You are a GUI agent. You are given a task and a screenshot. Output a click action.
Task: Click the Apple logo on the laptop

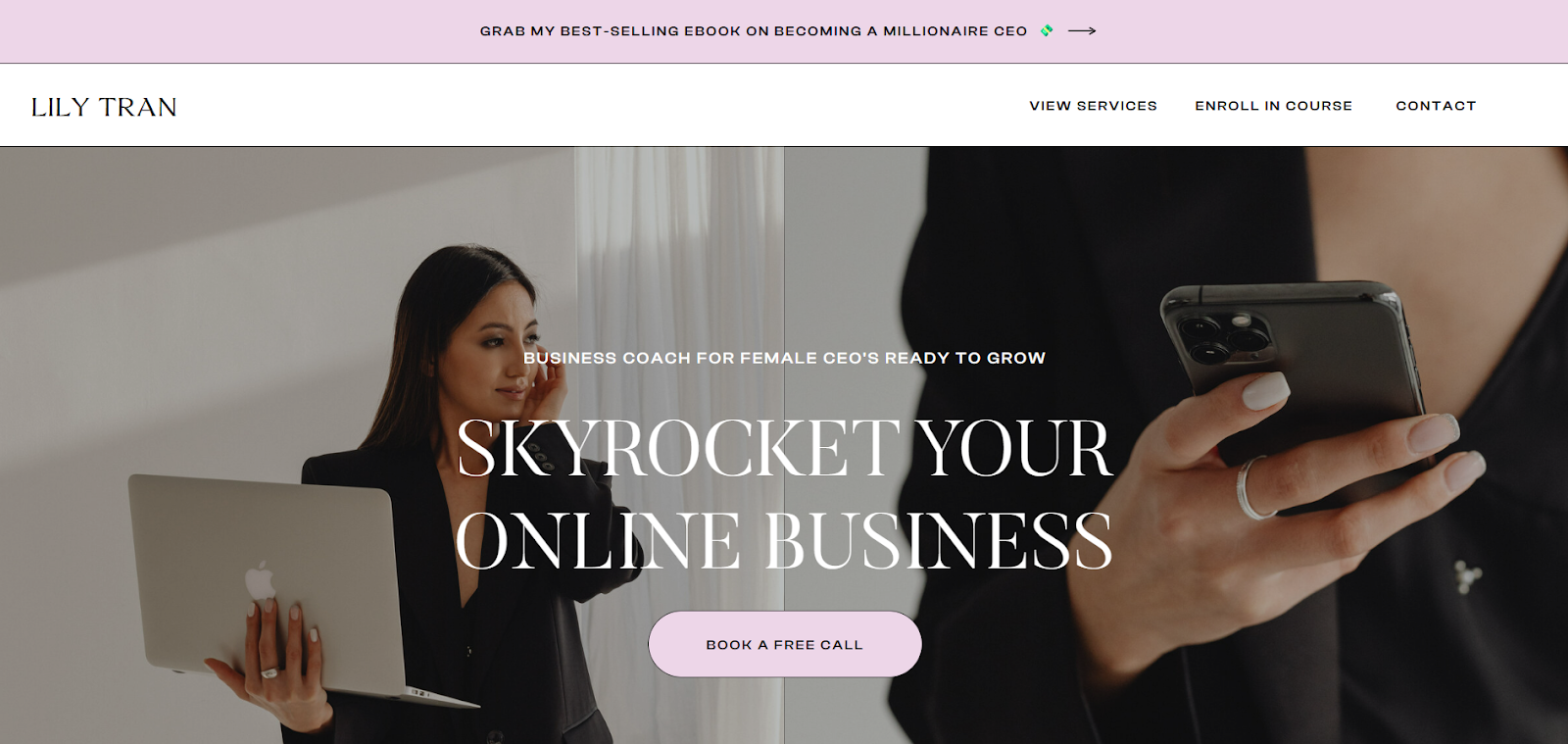(x=260, y=580)
